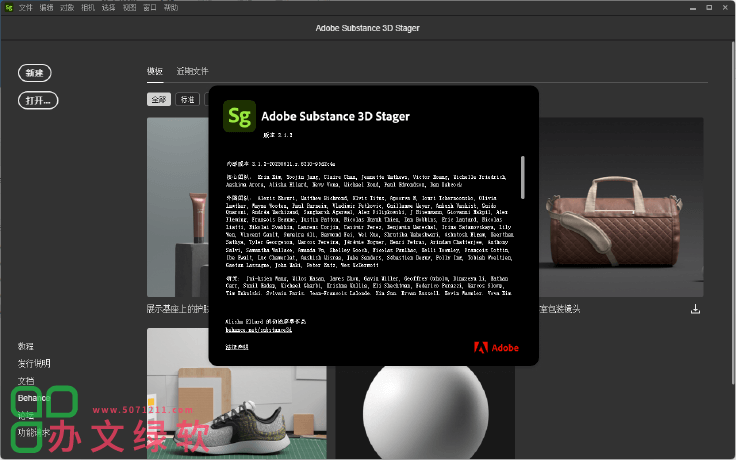Open the behance.net link in the About dialog

coord(258,330)
